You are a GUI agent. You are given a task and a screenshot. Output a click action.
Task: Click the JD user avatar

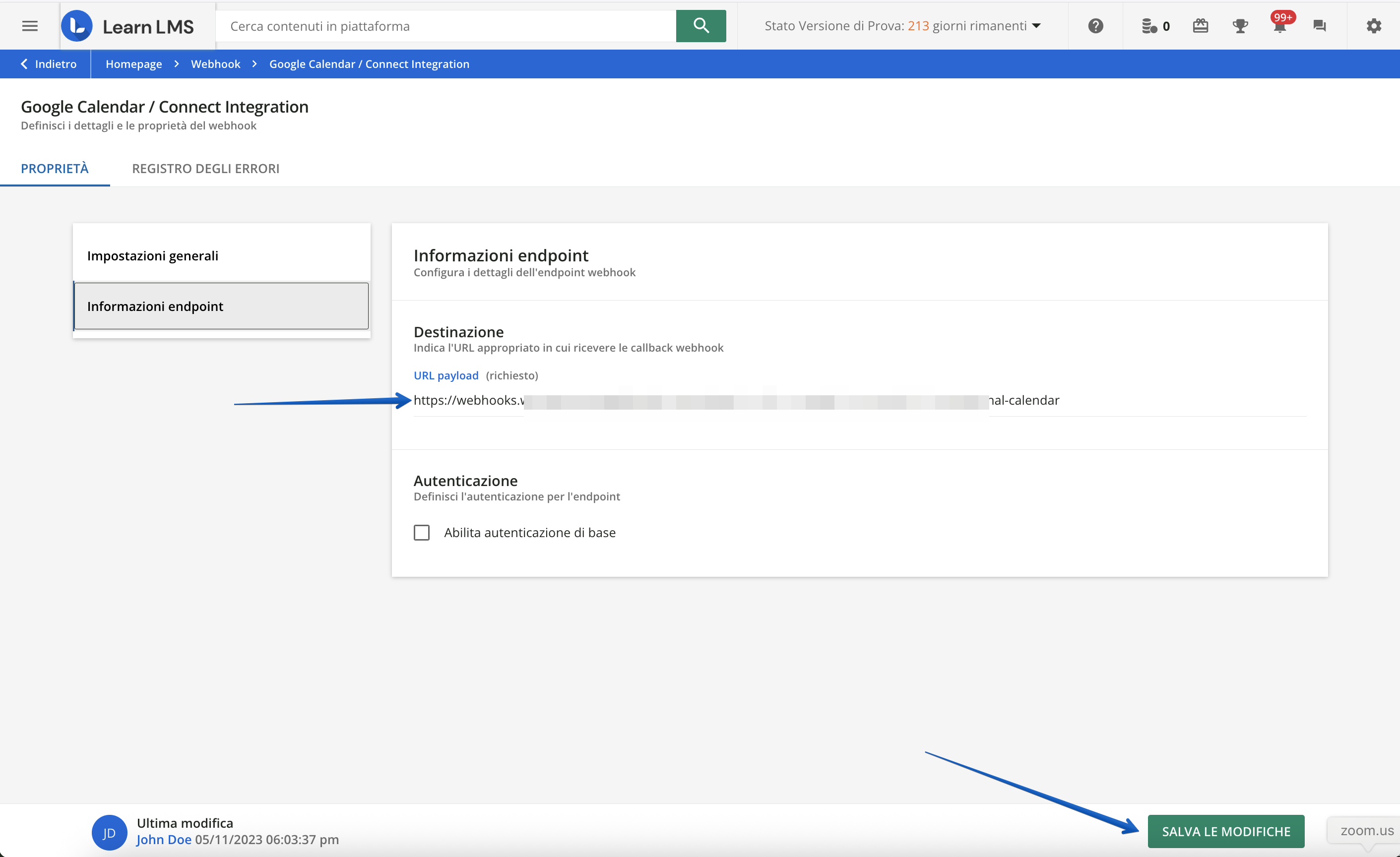click(109, 833)
